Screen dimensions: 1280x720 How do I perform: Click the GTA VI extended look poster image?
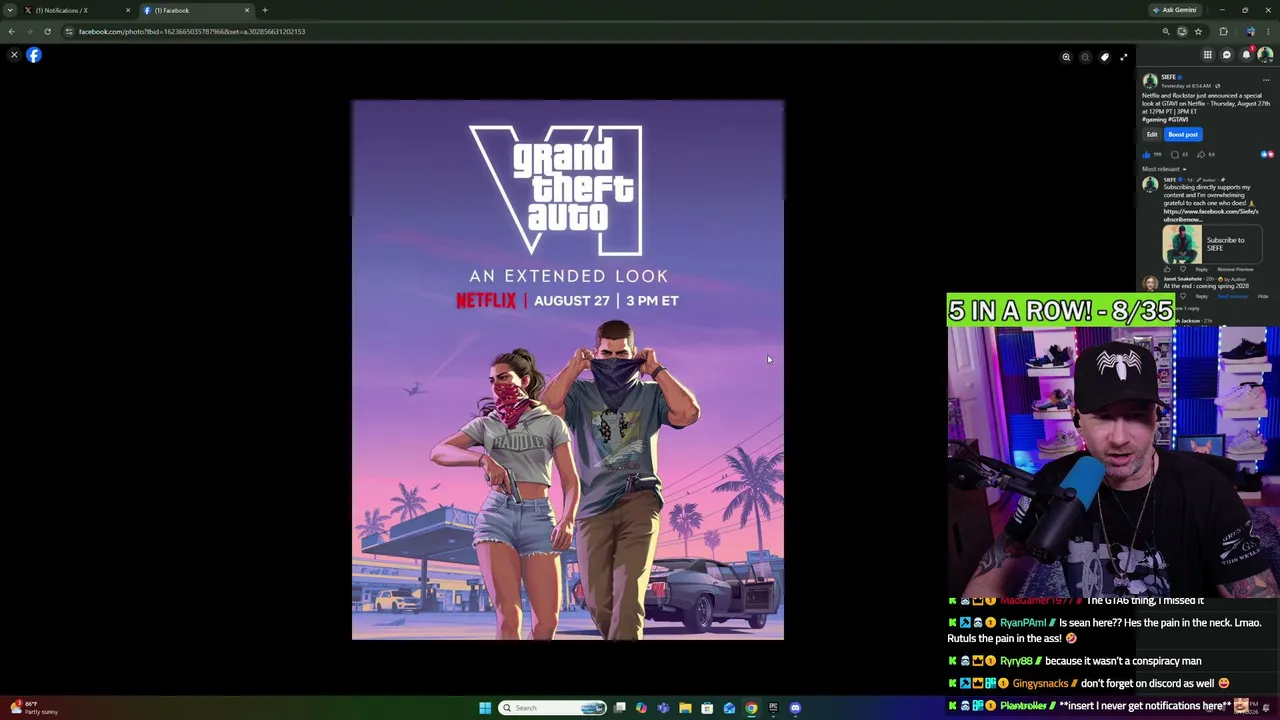tap(568, 370)
